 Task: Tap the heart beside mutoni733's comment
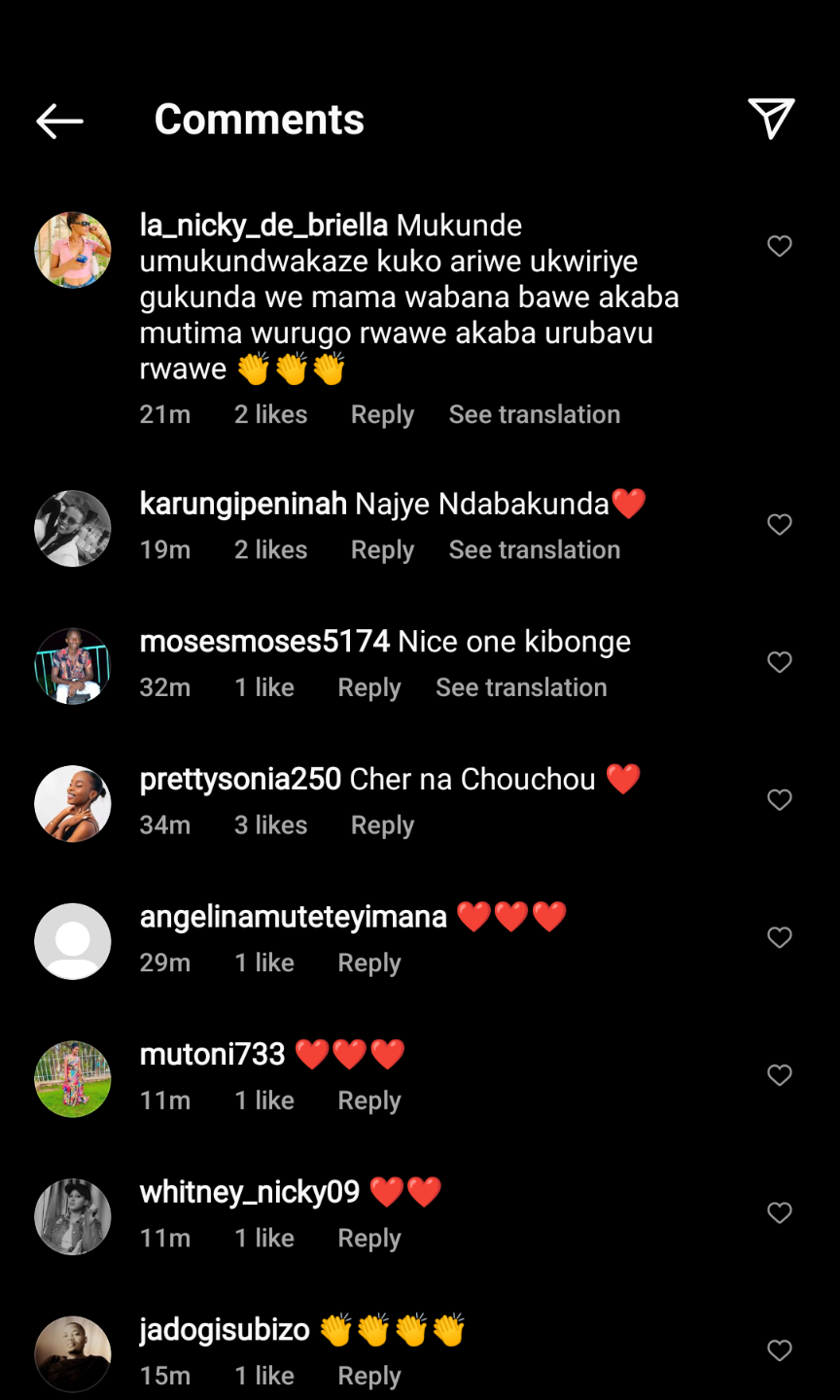coord(780,1075)
